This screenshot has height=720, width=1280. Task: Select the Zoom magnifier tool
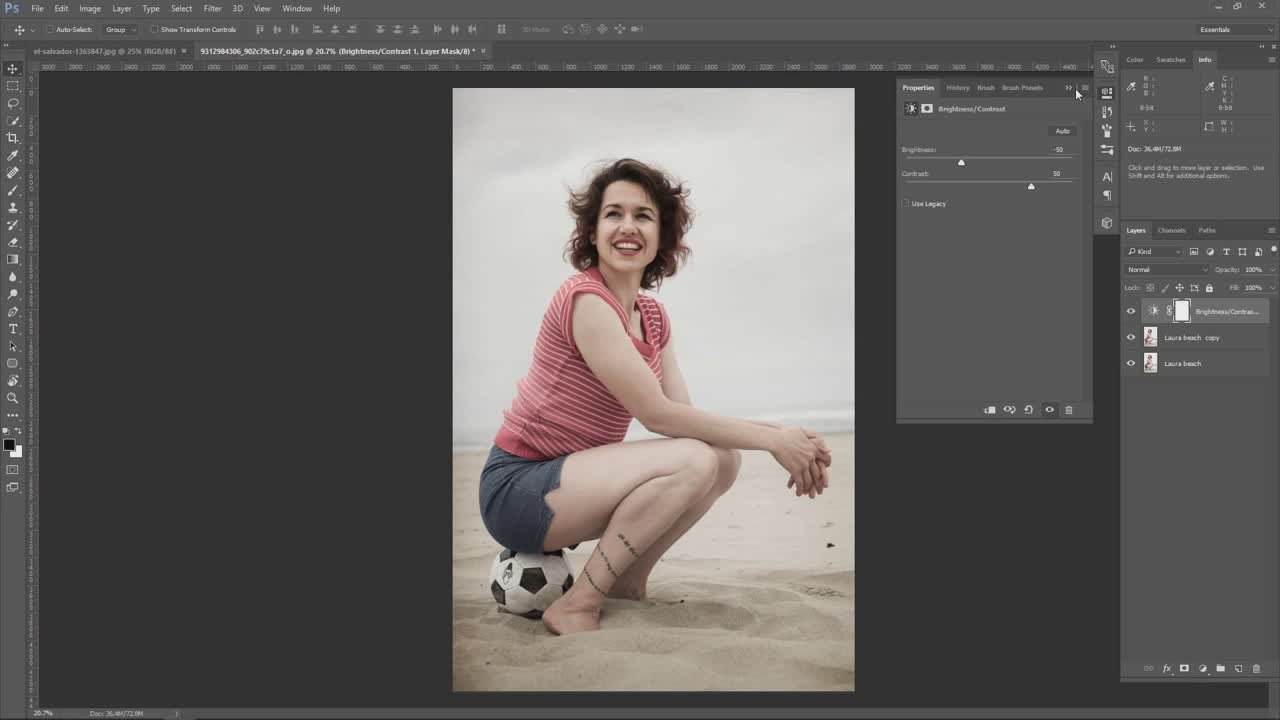click(x=13, y=398)
